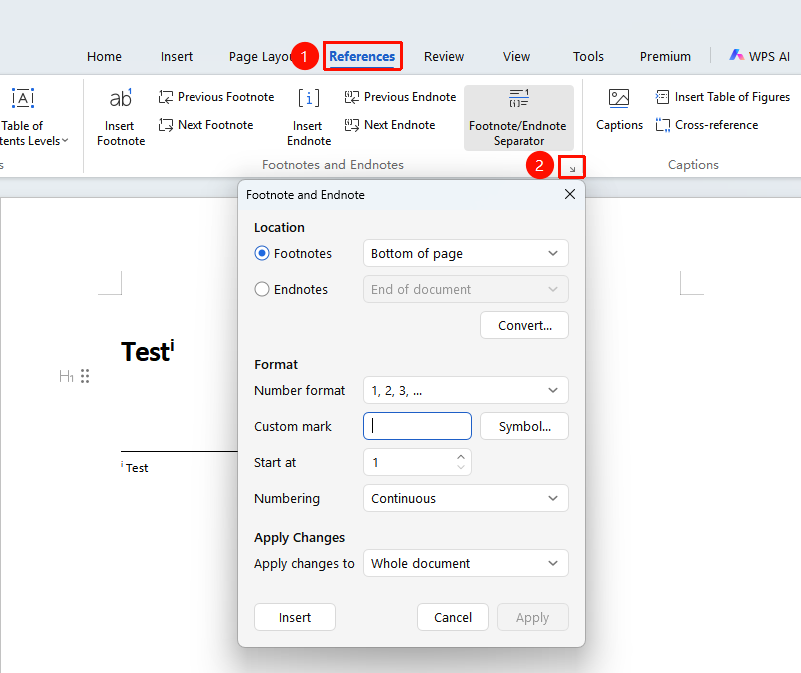Open the Premium tab
Screen dimensions: 801x673
click(x=665, y=56)
